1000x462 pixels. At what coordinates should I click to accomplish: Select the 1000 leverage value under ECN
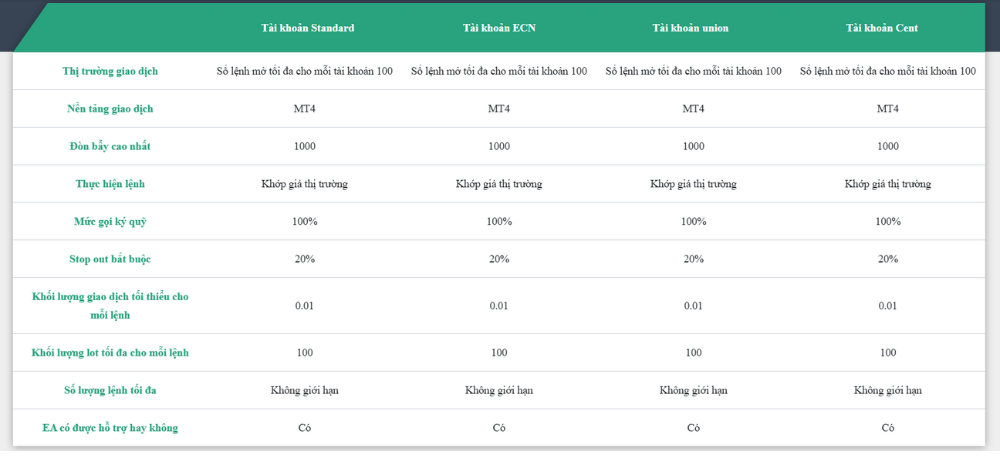coord(499,146)
